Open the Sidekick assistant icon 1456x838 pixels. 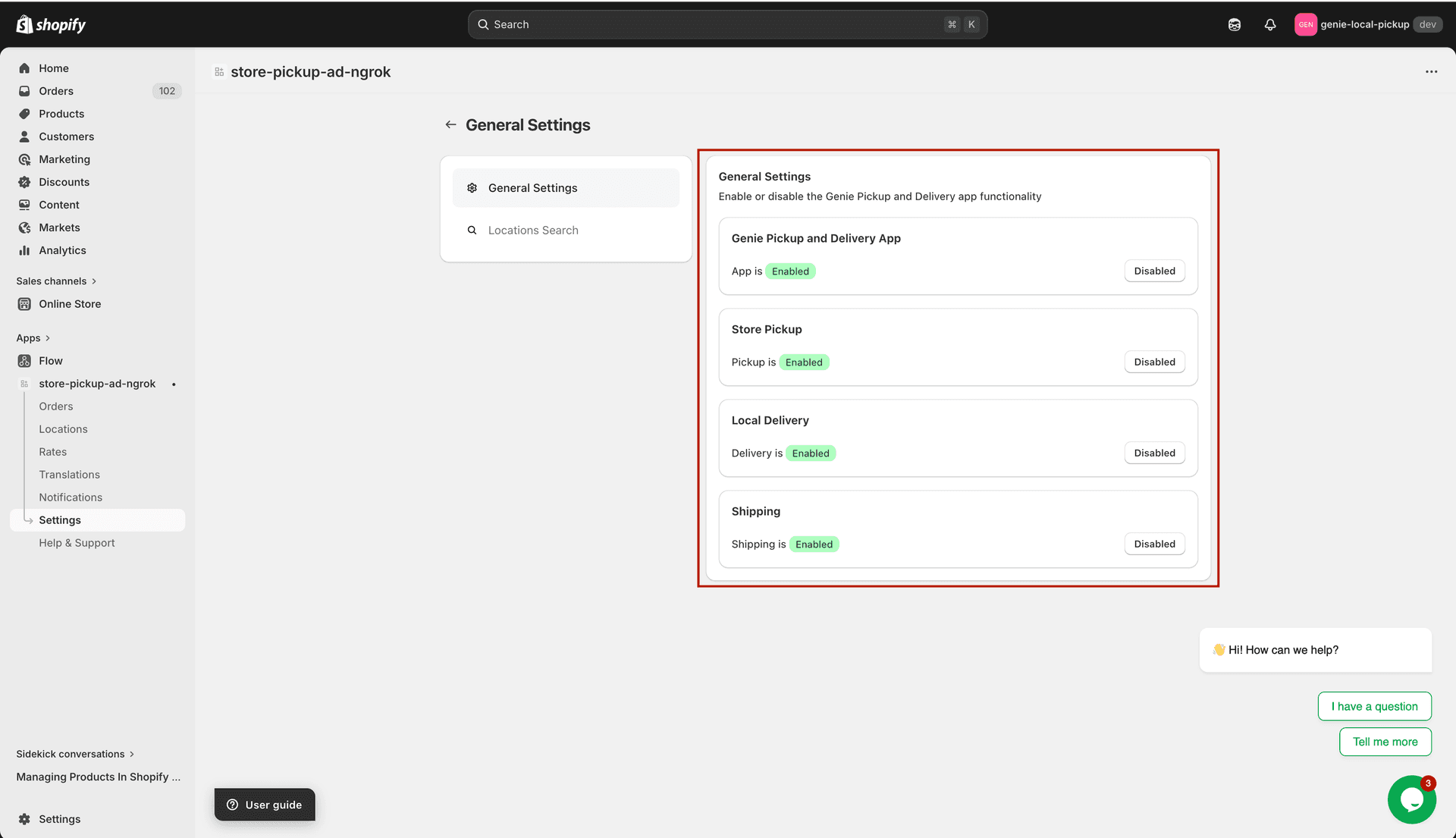[1235, 24]
